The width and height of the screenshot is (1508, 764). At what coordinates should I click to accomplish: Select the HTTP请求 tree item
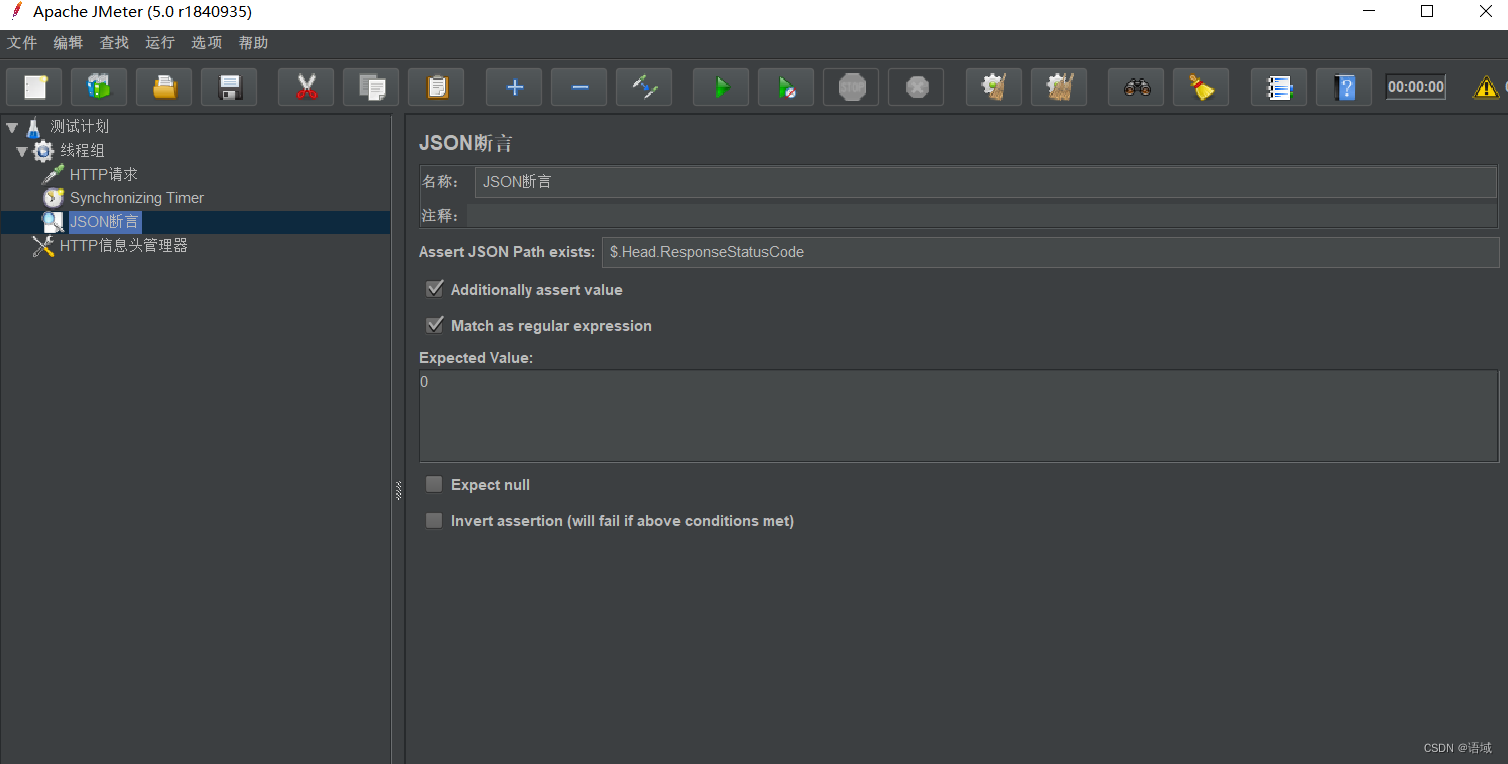point(104,174)
